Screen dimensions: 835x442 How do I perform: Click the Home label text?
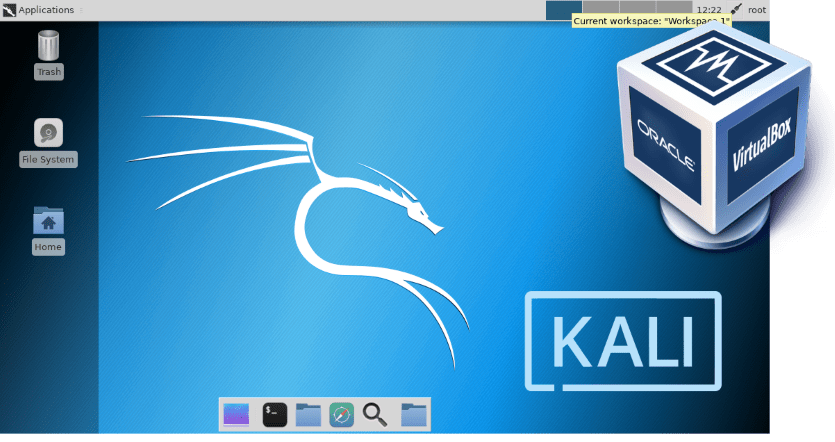[x=48, y=247]
